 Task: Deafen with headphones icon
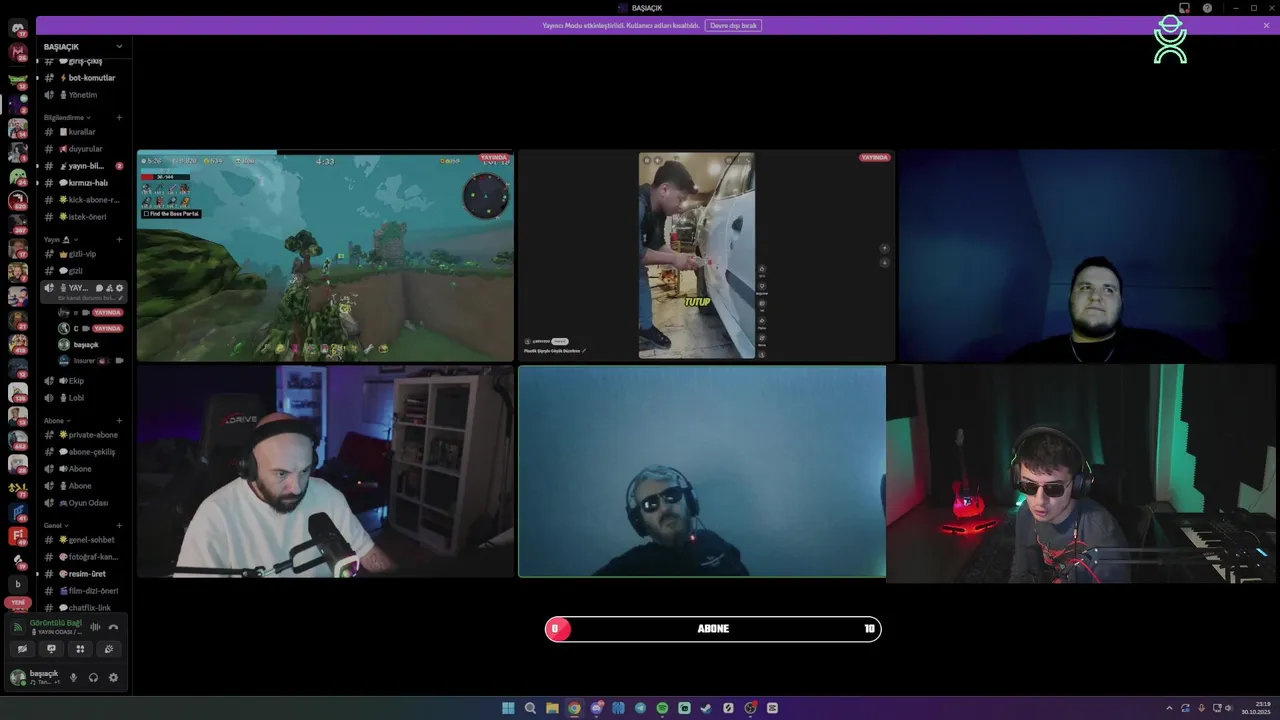point(93,677)
